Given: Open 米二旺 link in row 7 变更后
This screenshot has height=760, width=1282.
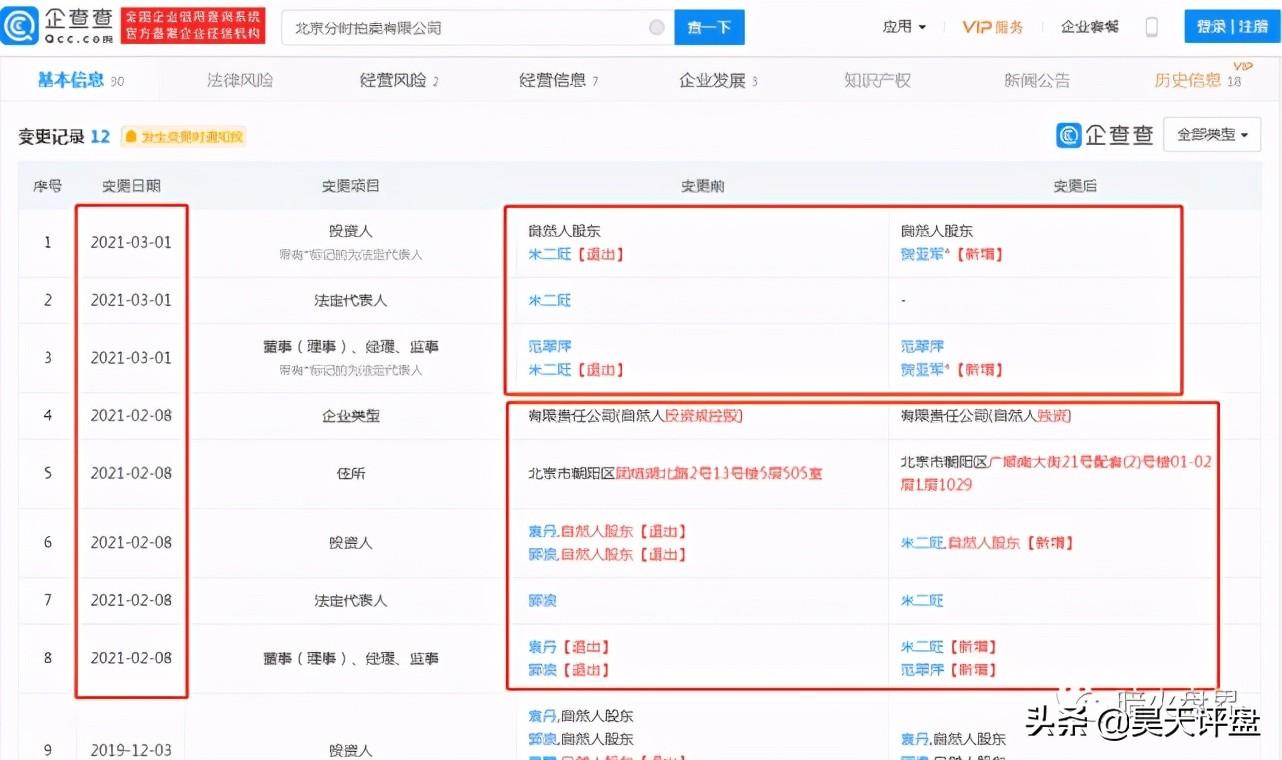Looking at the screenshot, I should pyautogui.click(x=922, y=600).
